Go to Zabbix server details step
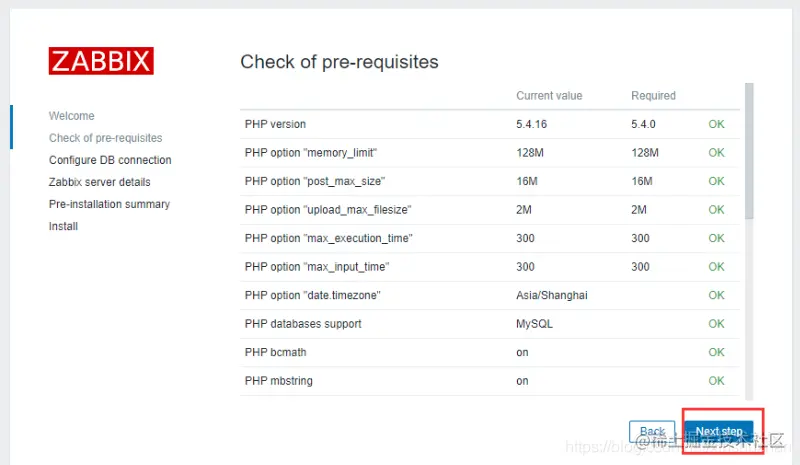800x465 pixels. (100, 182)
